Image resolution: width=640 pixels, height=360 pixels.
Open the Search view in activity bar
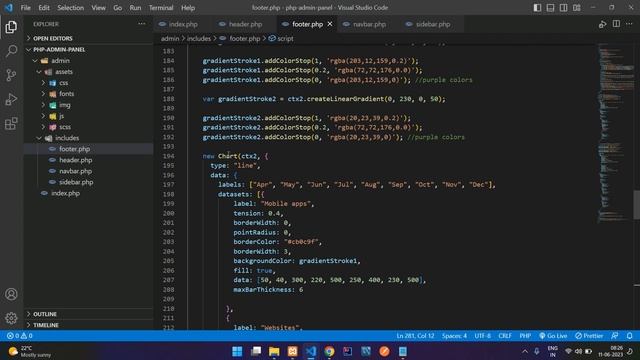point(11,51)
